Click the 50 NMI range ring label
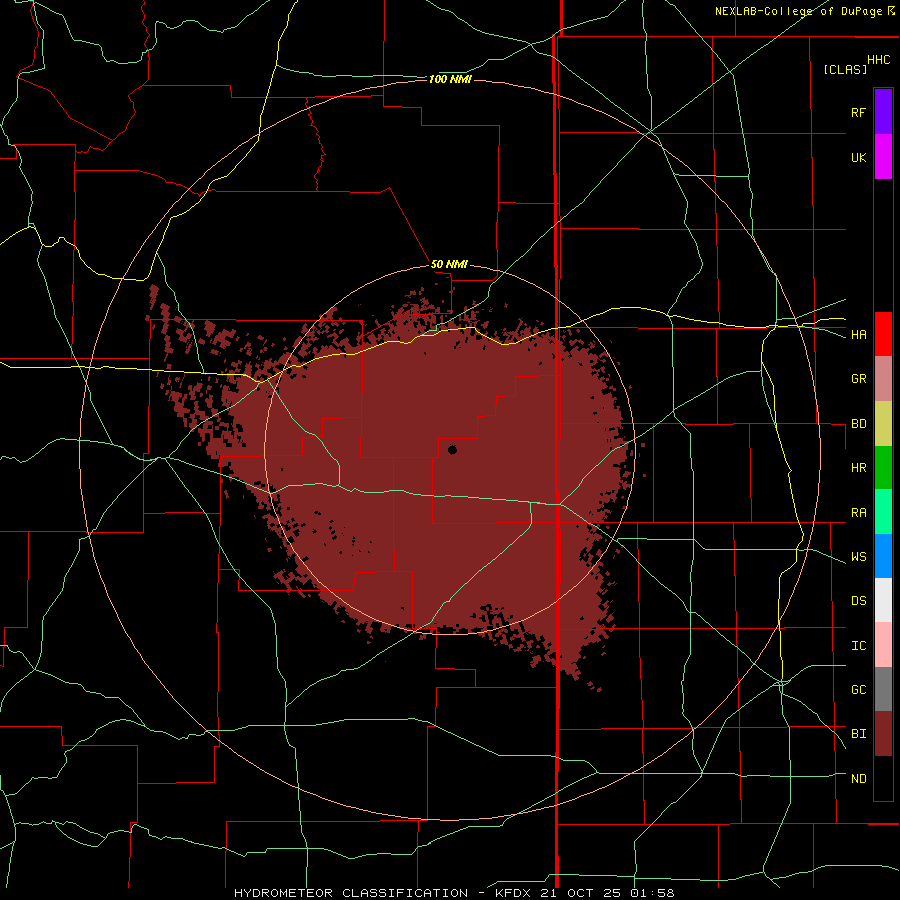This screenshot has width=900, height=900. tap(449, 265)
